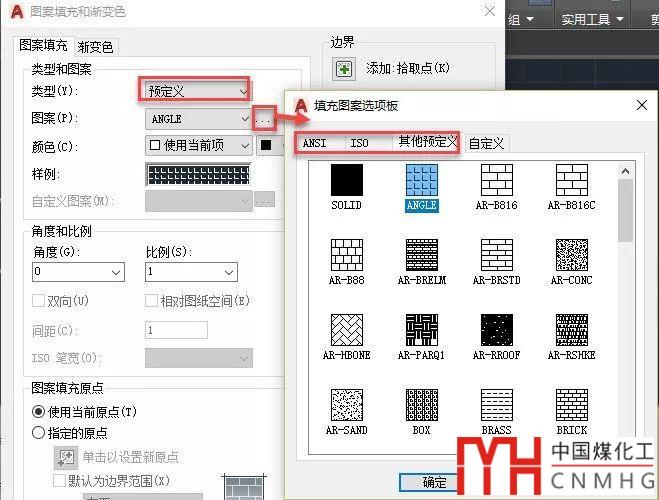Image resolution: width=659 pixels, height=500 pixels.
Task: Click the pattern list scroll up arrow
Action: coord(625,171)
